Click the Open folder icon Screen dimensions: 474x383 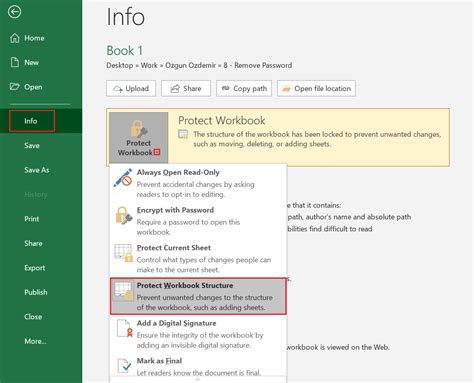point(14,87)
